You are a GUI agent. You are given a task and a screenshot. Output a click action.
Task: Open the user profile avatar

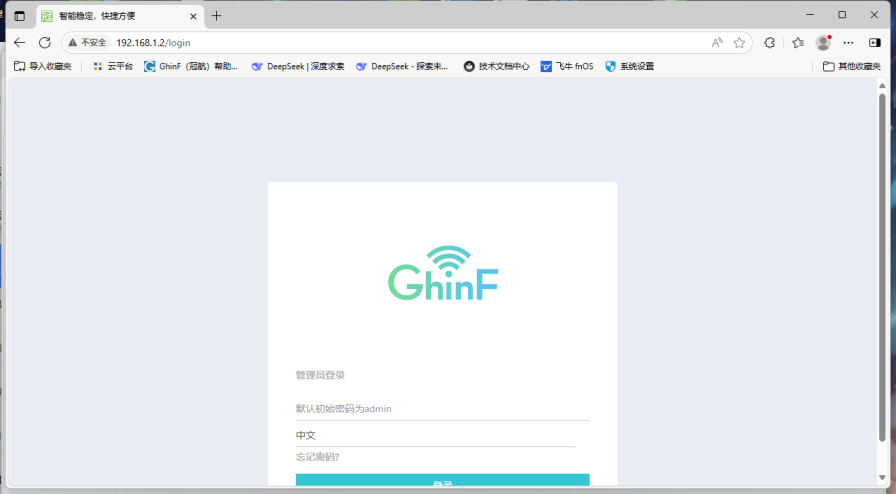click(x=823, y=42)
